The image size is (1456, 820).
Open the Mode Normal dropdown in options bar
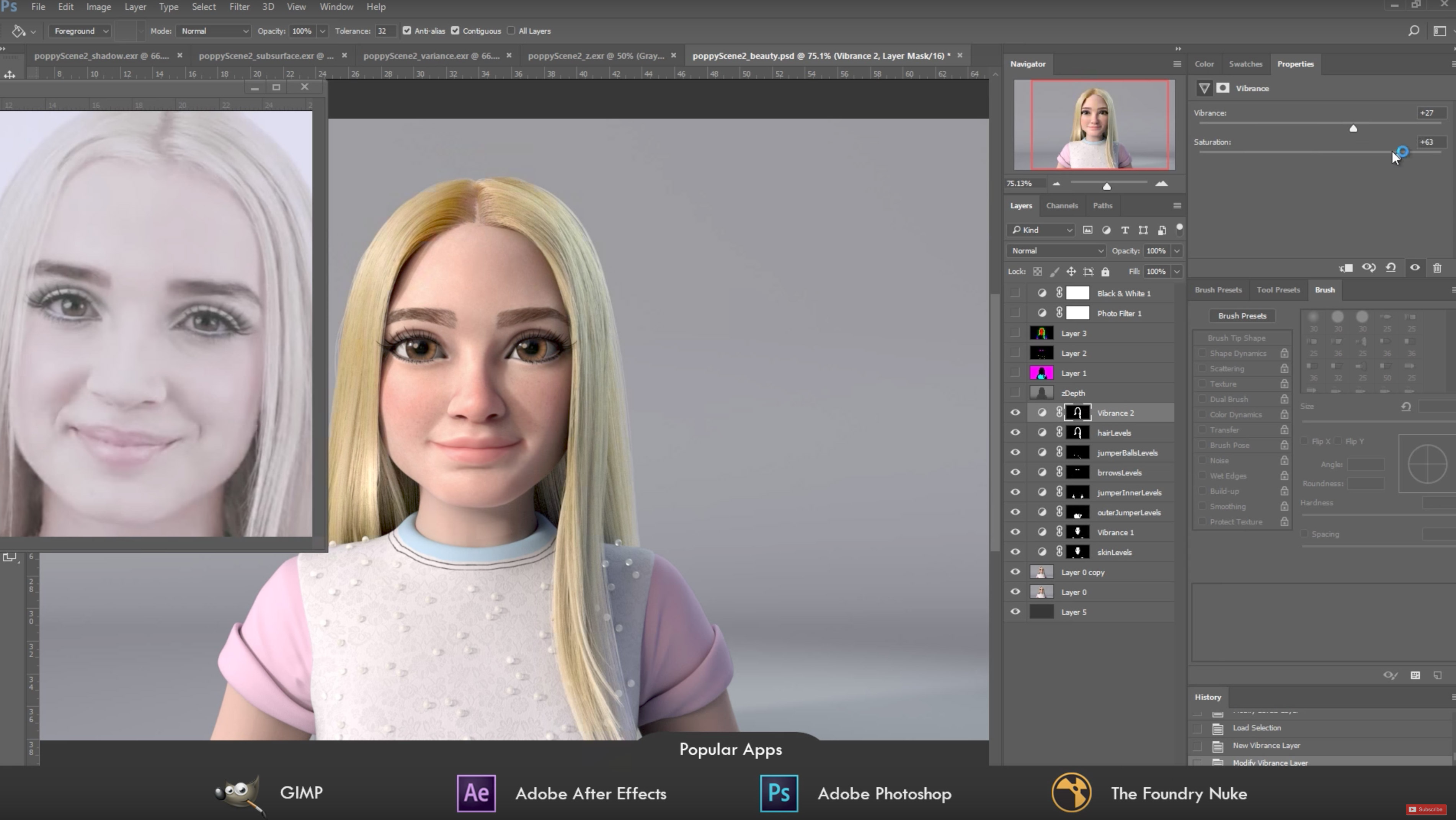(x=213, y=31)
